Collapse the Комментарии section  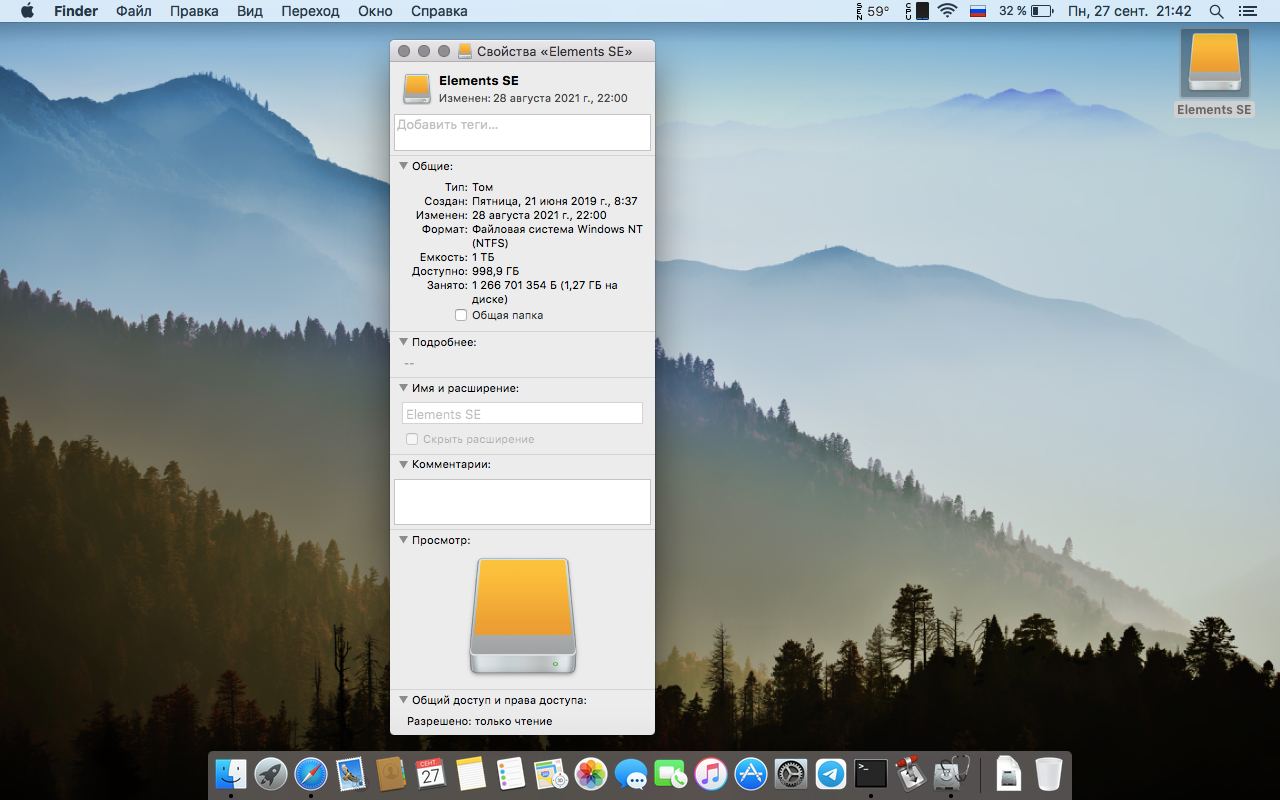tap(404, 464)
